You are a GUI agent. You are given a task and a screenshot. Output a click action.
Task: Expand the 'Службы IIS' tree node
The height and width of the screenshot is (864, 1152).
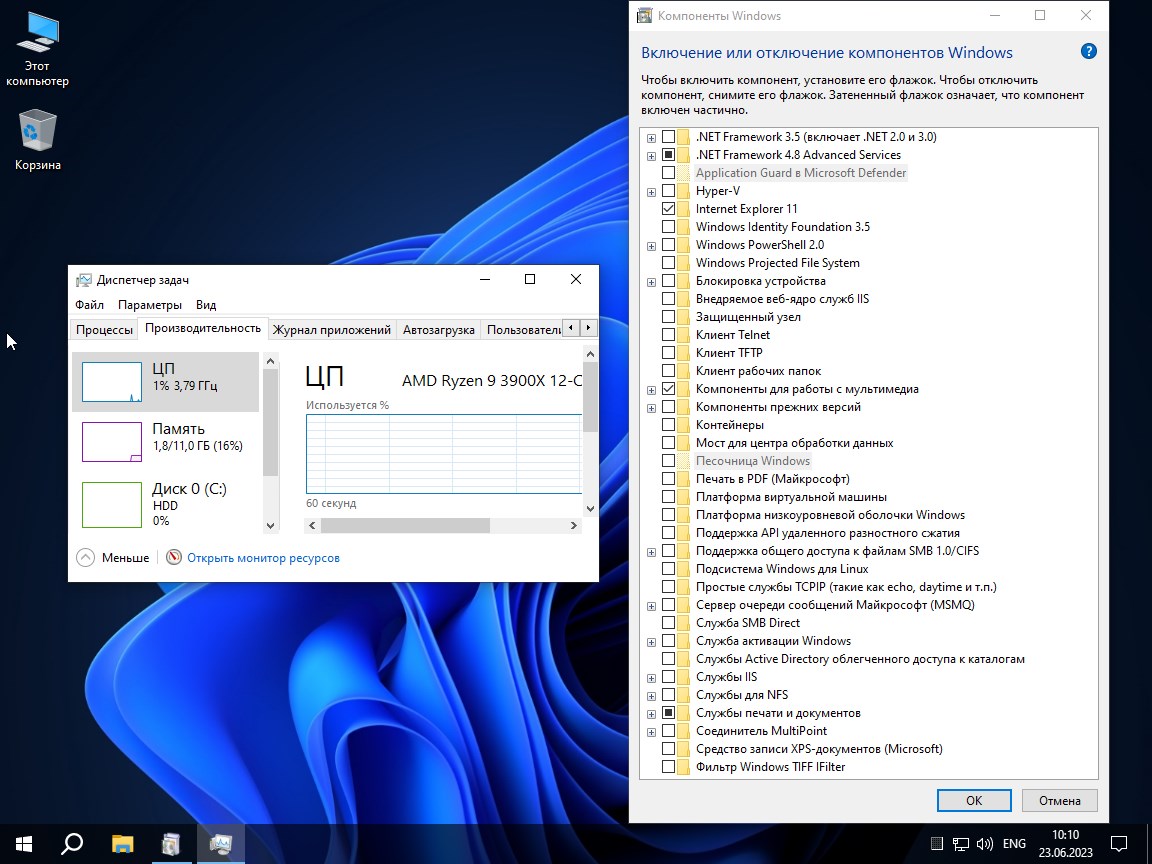click(x=652, y=677)
